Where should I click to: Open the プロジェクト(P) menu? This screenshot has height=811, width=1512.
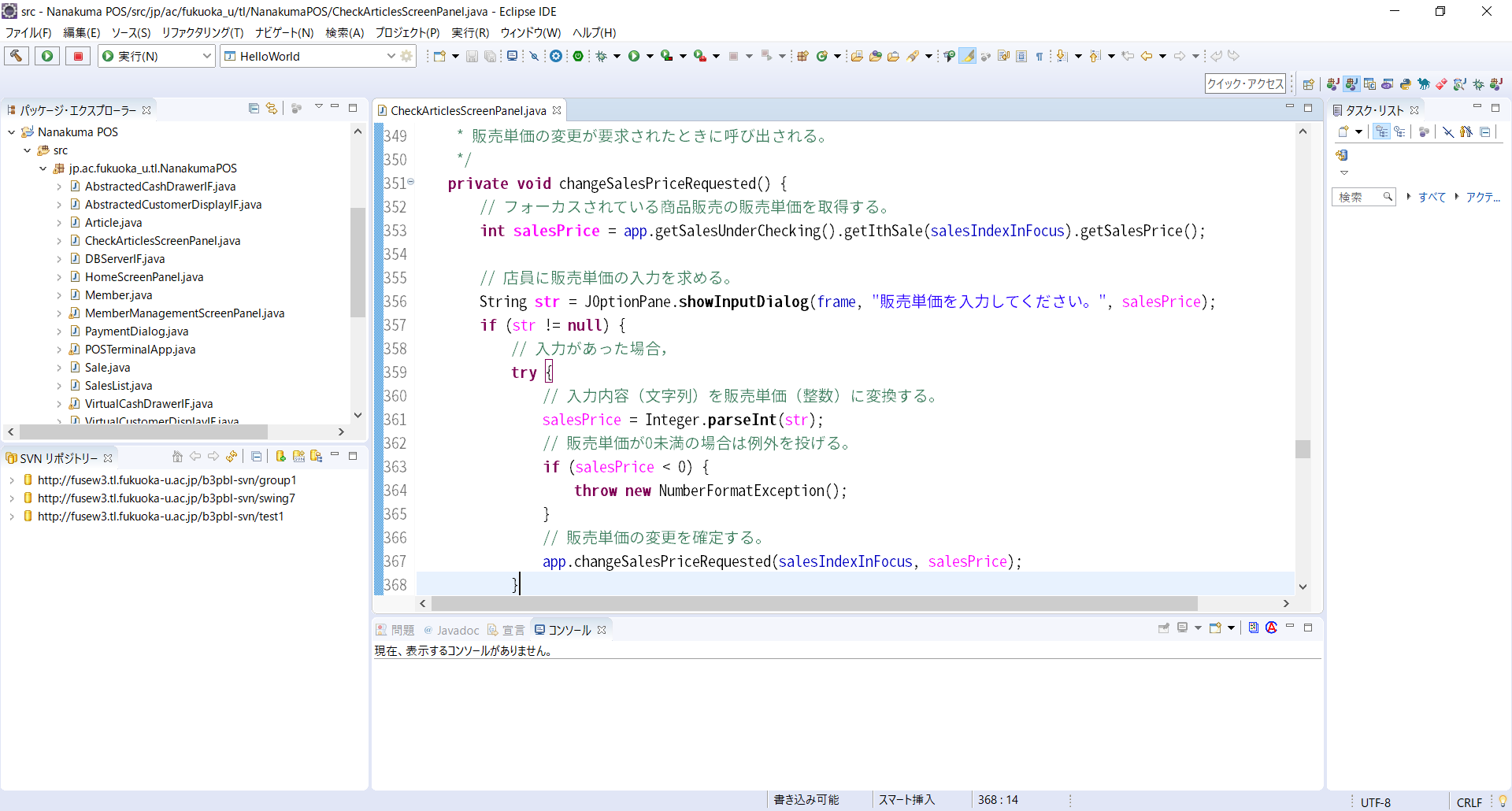point(407,33)
